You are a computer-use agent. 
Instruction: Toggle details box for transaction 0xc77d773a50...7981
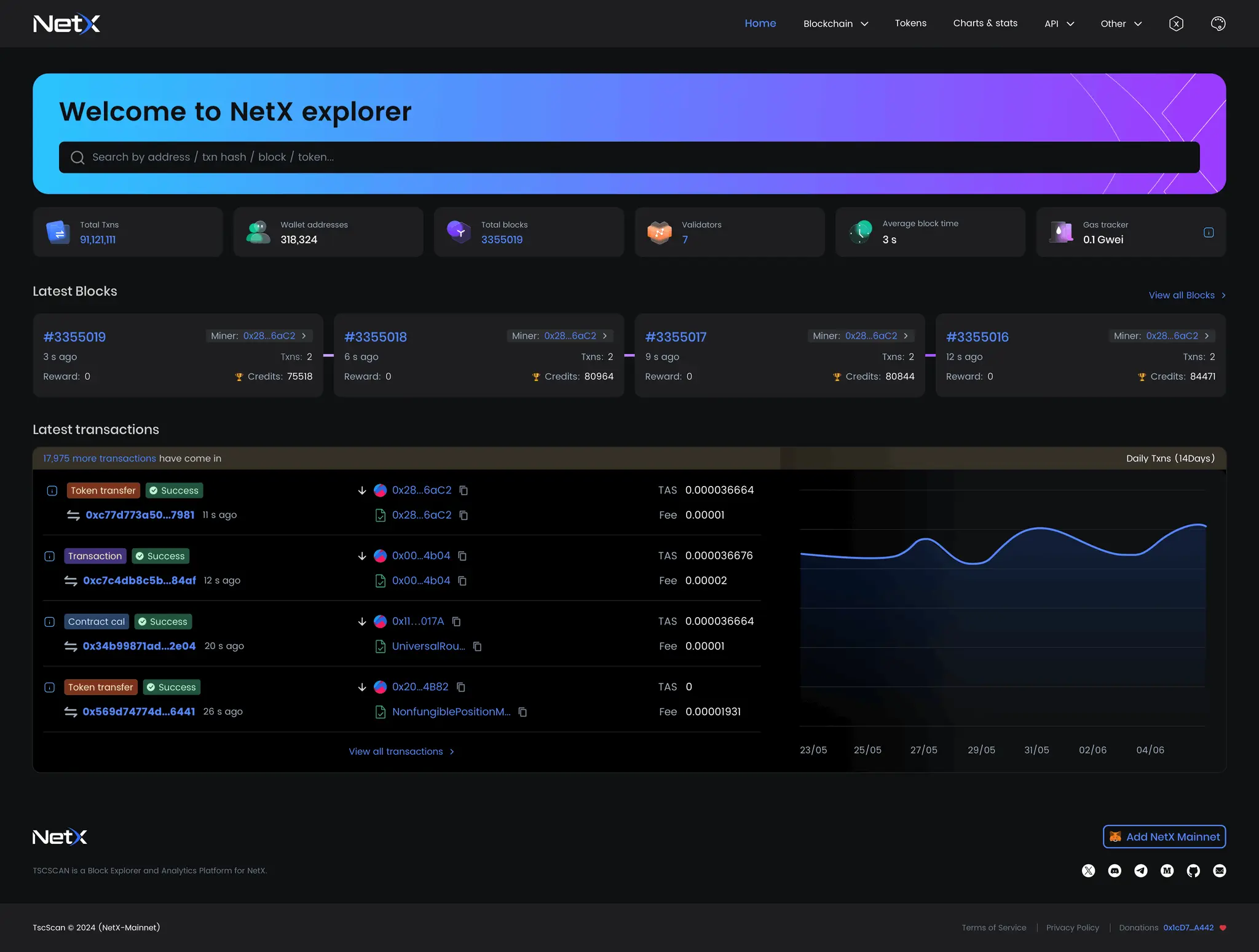(x=52, y=490)
